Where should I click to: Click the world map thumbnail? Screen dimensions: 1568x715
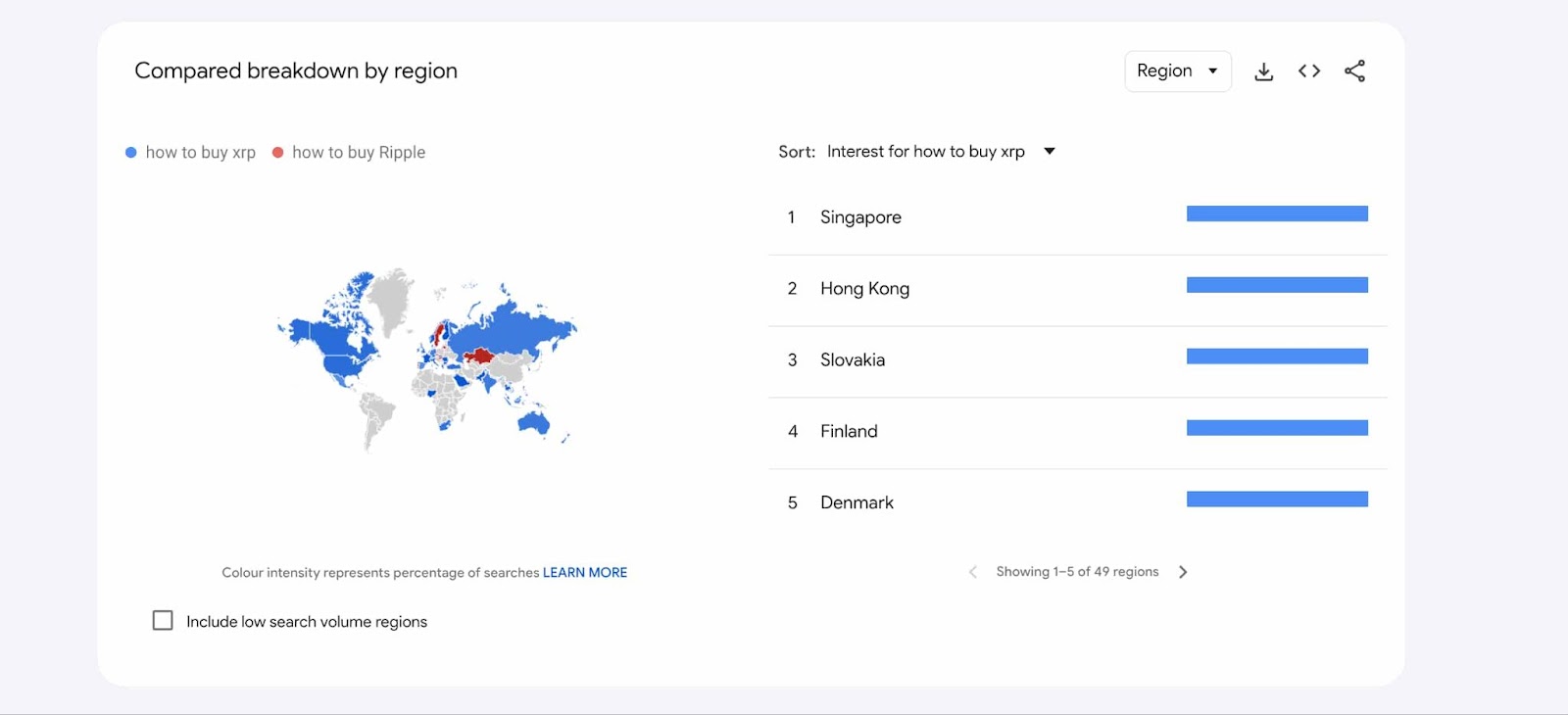pyautogui.click(x=427, y=357)
